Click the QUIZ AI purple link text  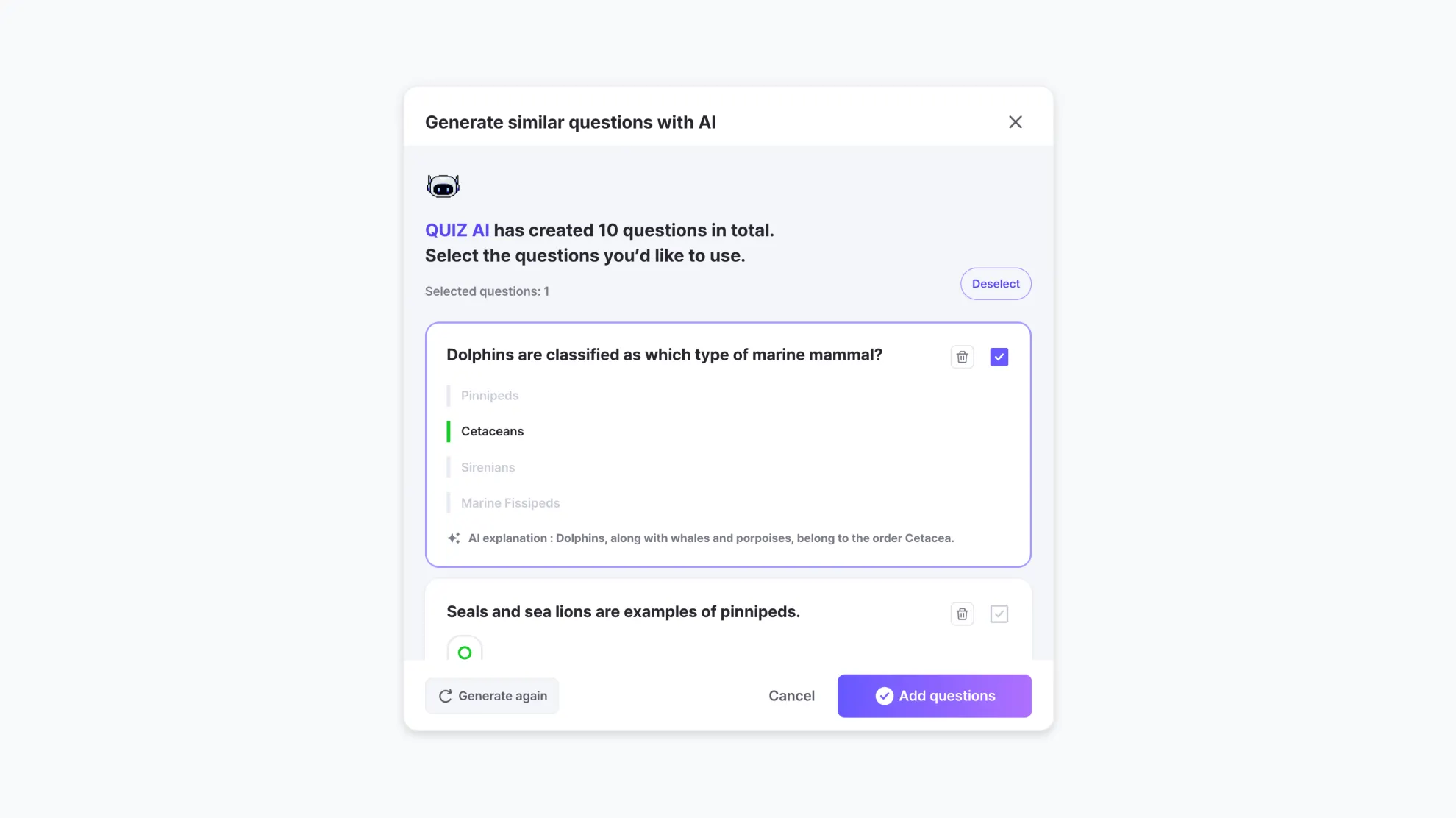click(457, 230)
